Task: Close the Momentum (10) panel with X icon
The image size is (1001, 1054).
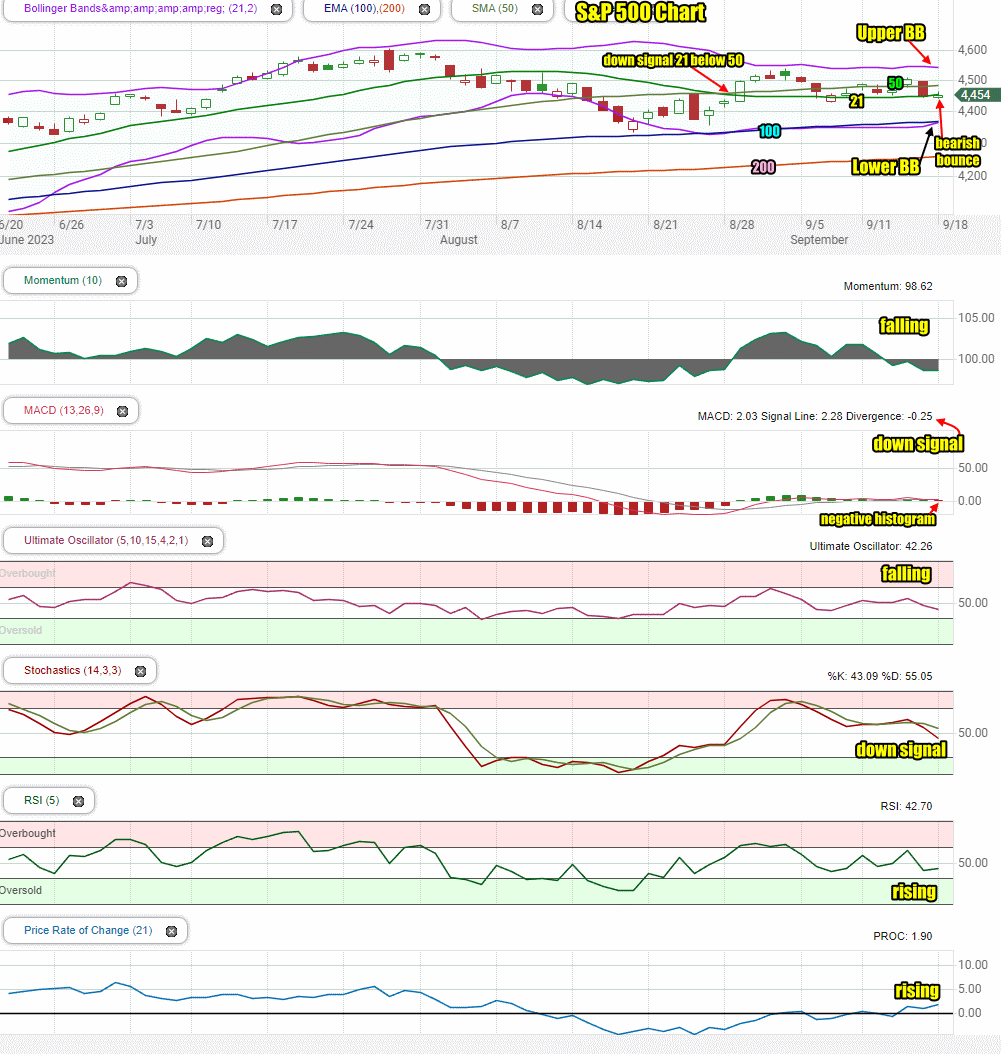Action: pos(121,282)
